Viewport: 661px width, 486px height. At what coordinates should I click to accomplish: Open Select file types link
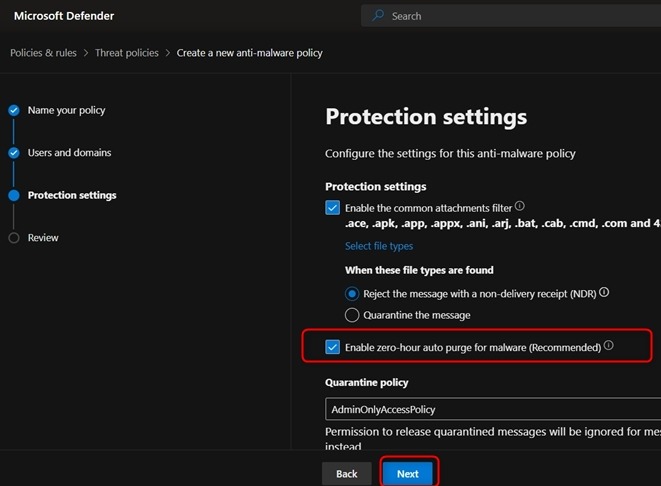coord(379,246)
